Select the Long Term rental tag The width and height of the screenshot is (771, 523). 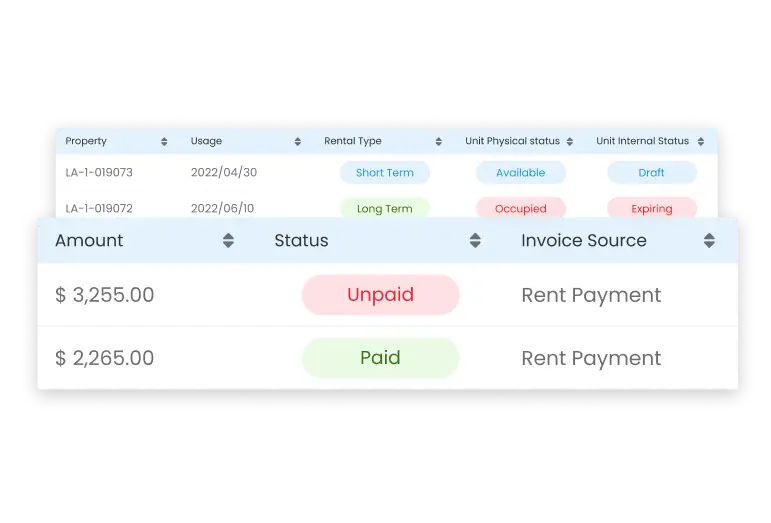point(384,208)
